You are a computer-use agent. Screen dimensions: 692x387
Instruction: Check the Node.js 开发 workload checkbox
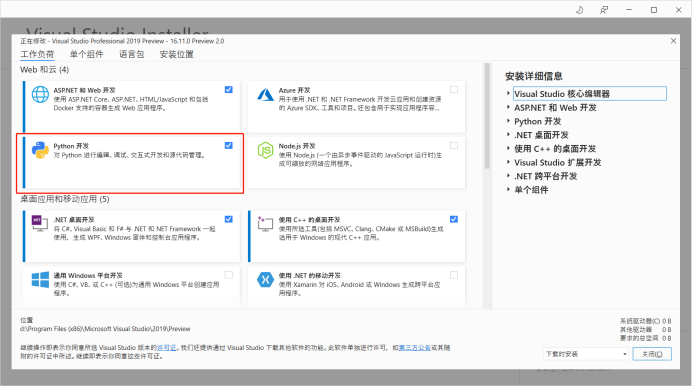454,145
